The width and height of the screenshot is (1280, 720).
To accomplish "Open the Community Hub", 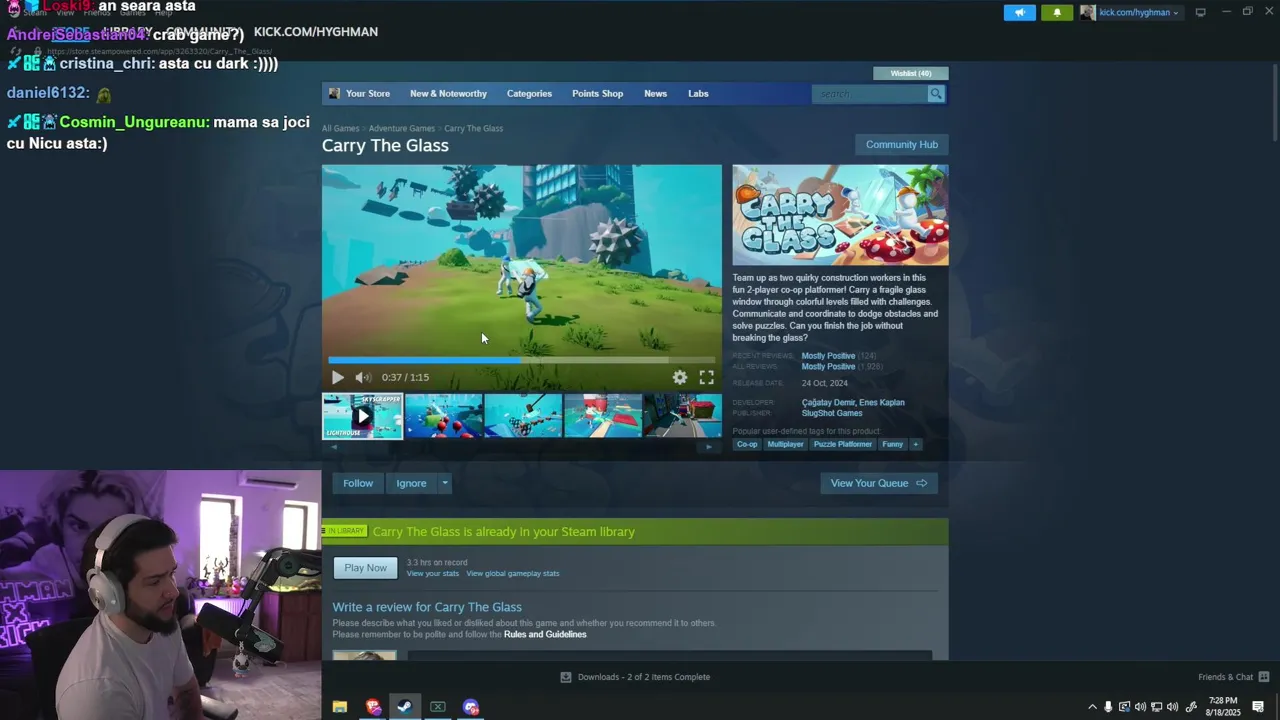I will point(901,144).
